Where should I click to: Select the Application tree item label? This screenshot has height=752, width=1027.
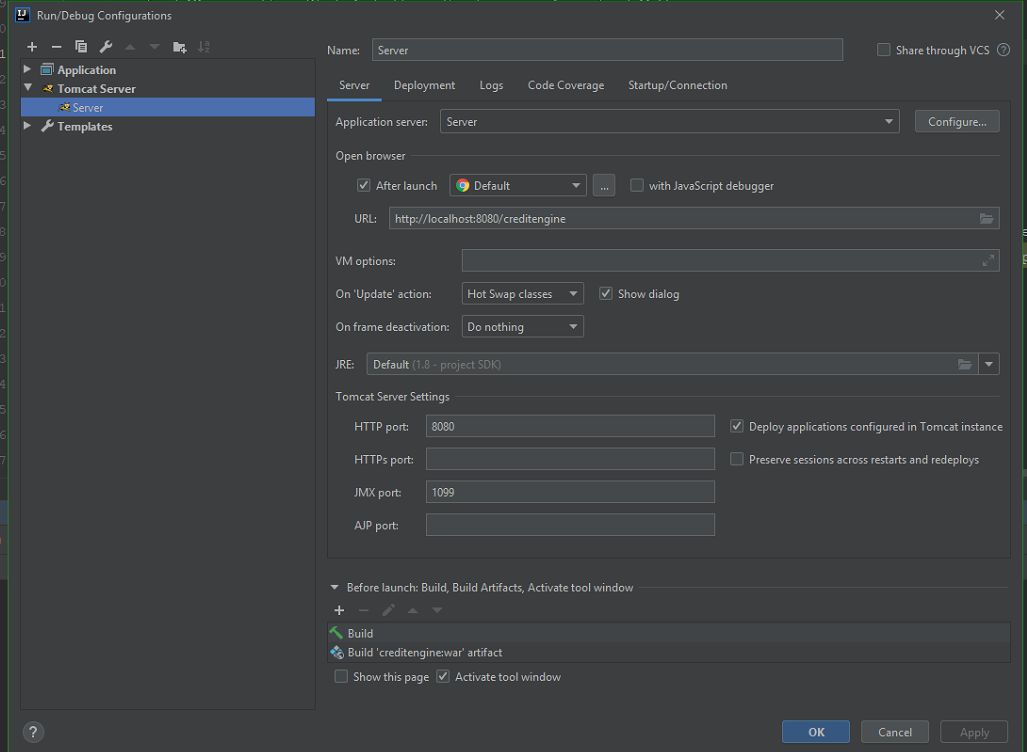[86, 70]
